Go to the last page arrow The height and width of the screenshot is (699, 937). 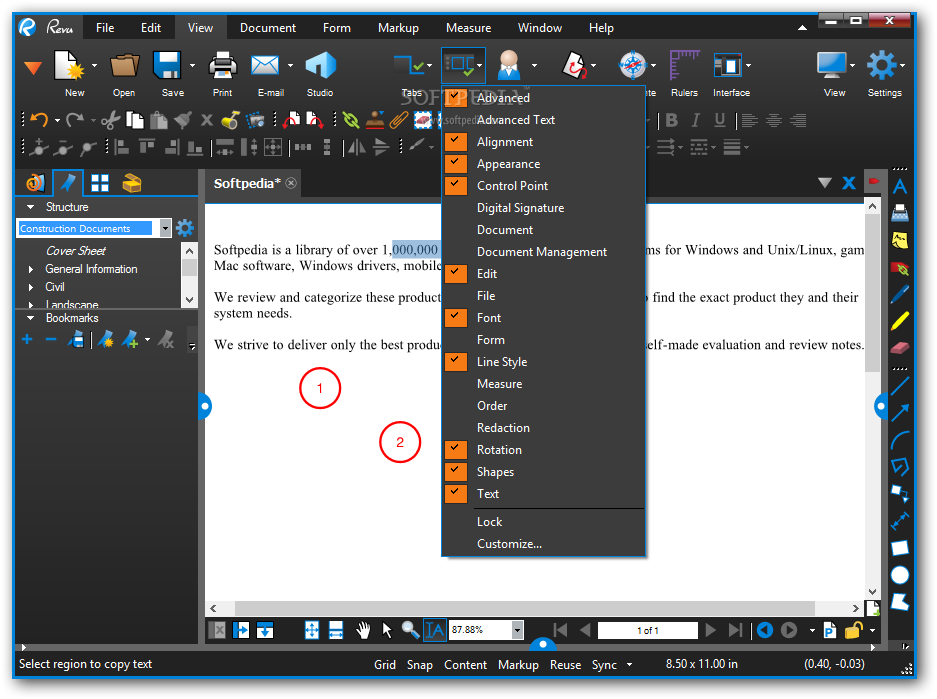coord(735,630)
